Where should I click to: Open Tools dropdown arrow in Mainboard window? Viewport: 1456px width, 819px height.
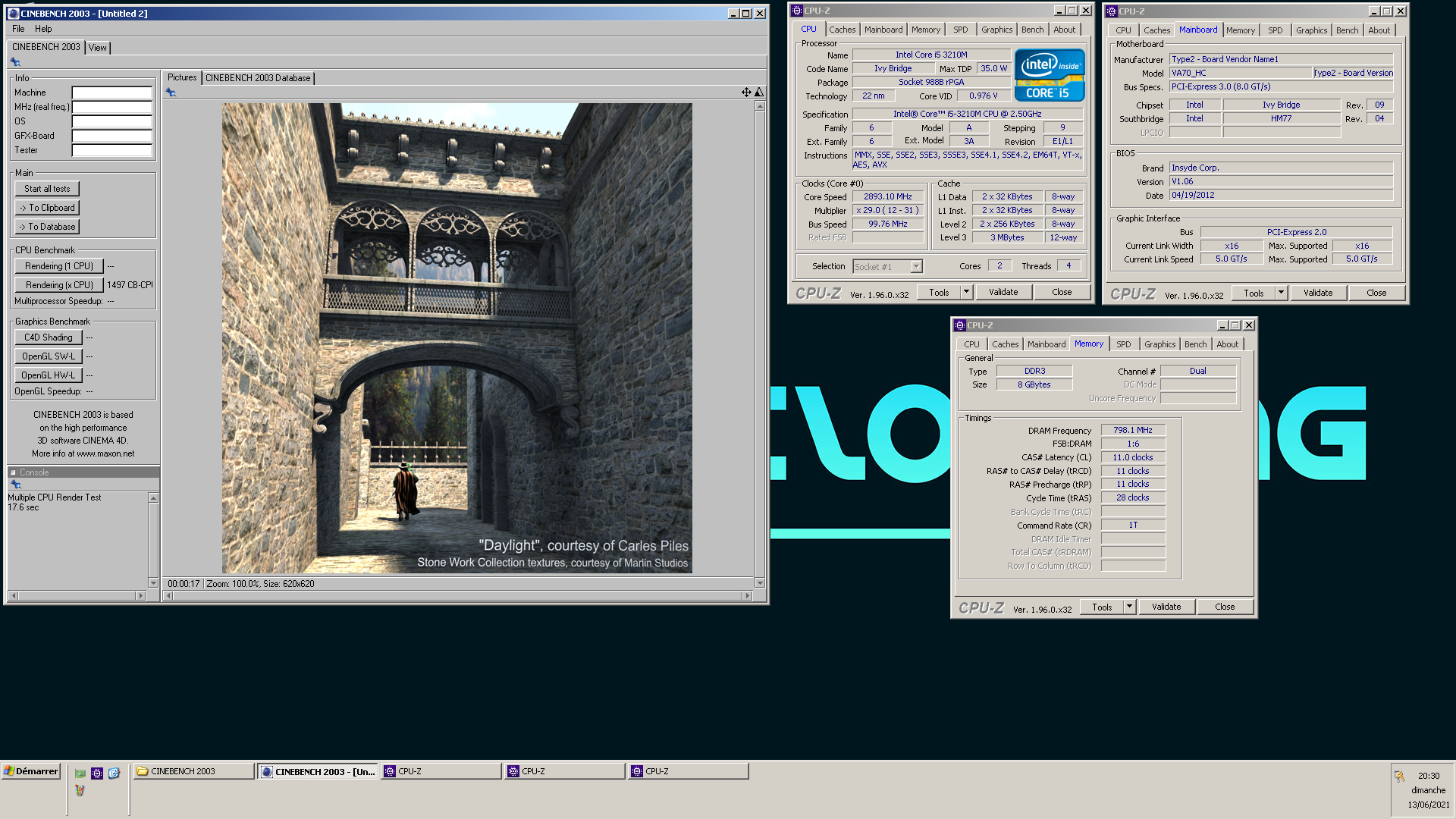[1281, 293]
